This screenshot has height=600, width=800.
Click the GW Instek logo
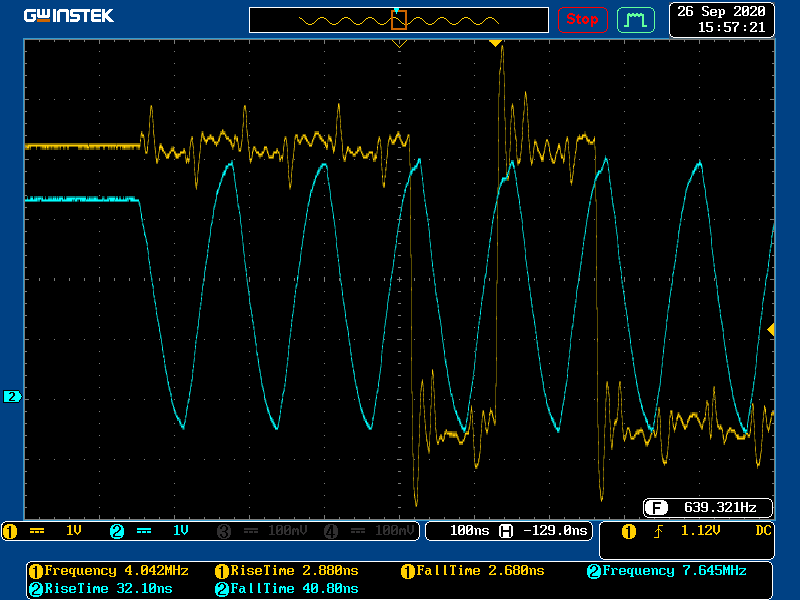(69, 16)
